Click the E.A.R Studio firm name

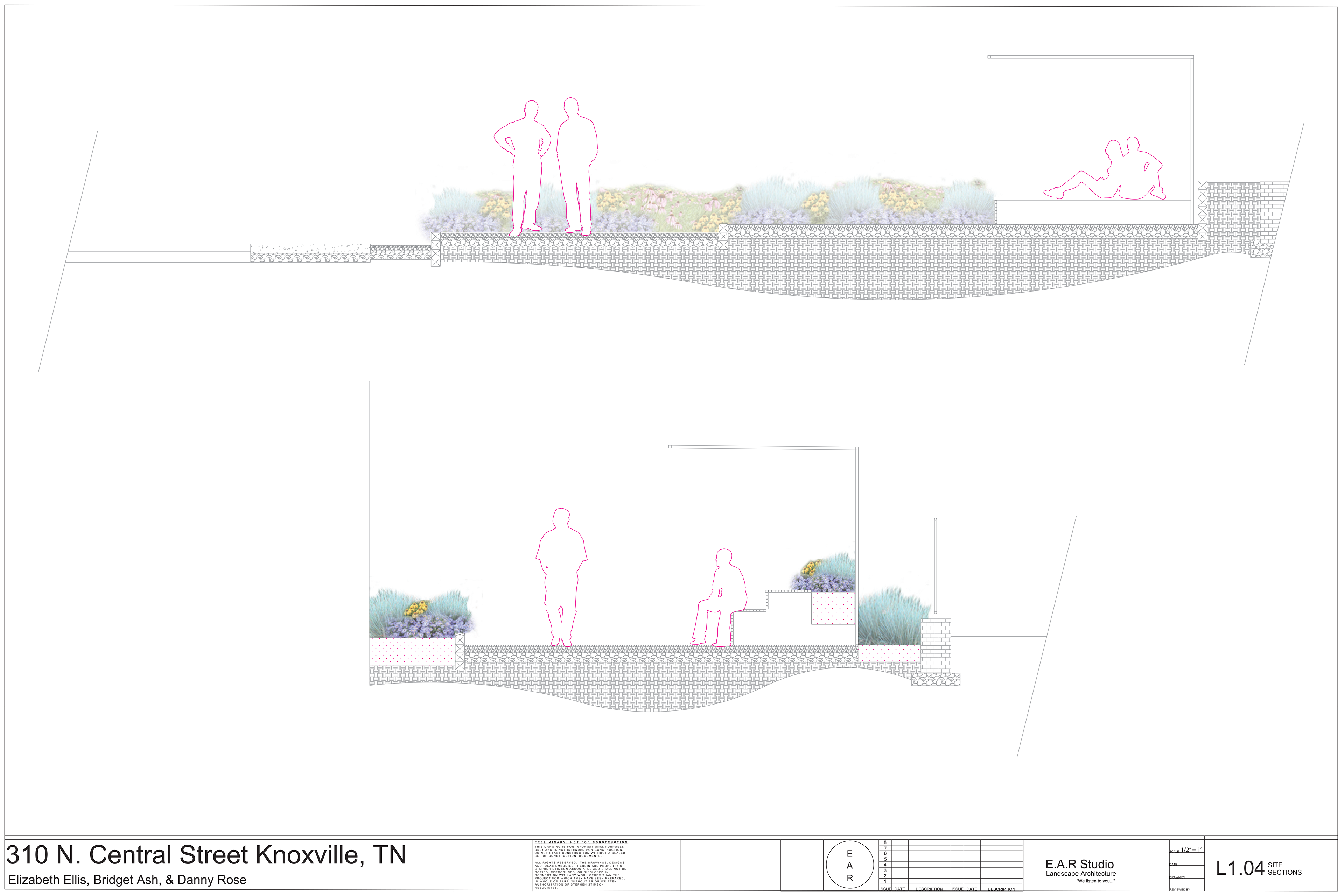1079,864
